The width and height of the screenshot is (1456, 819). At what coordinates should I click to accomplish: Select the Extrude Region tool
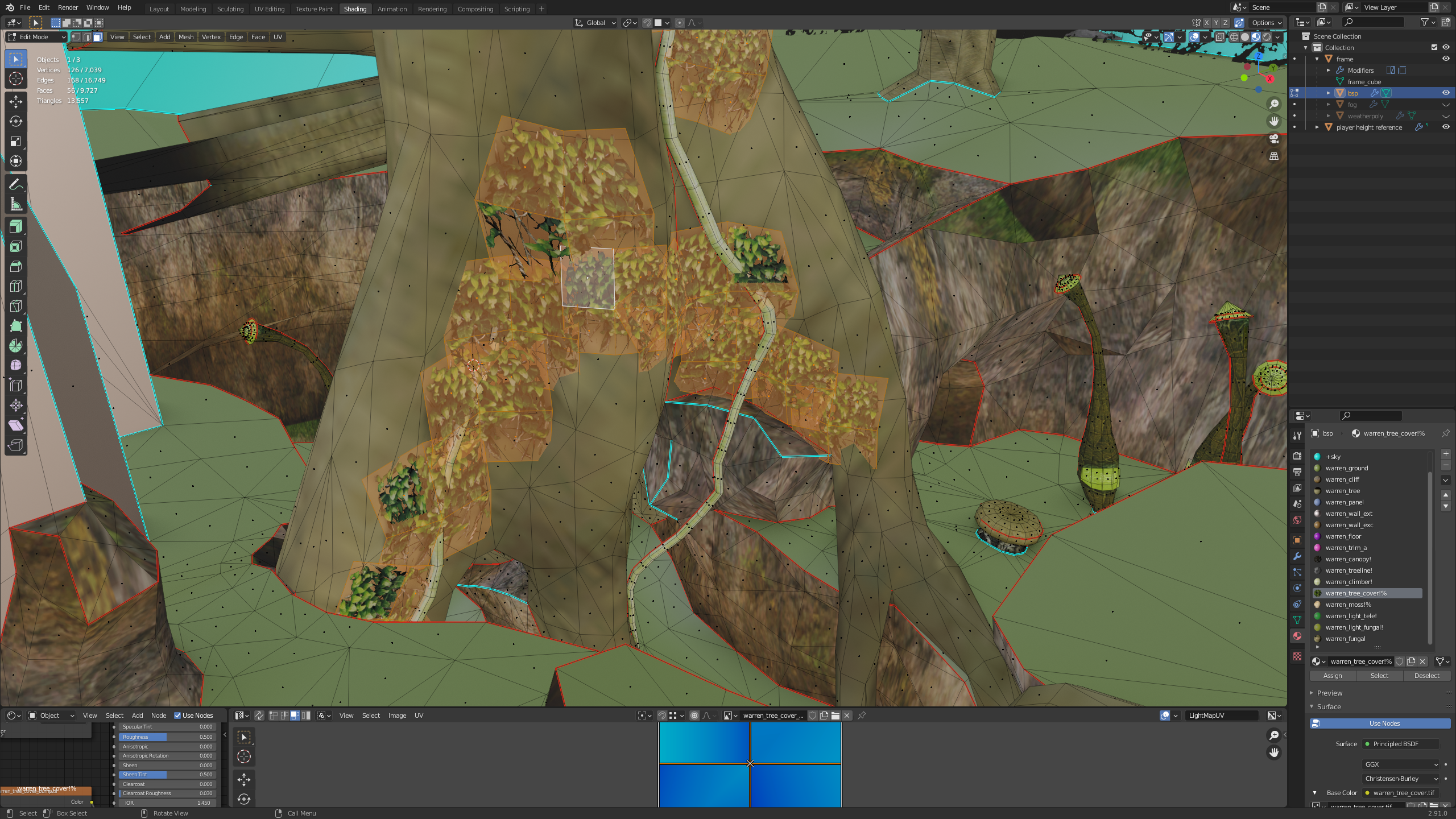16,227
